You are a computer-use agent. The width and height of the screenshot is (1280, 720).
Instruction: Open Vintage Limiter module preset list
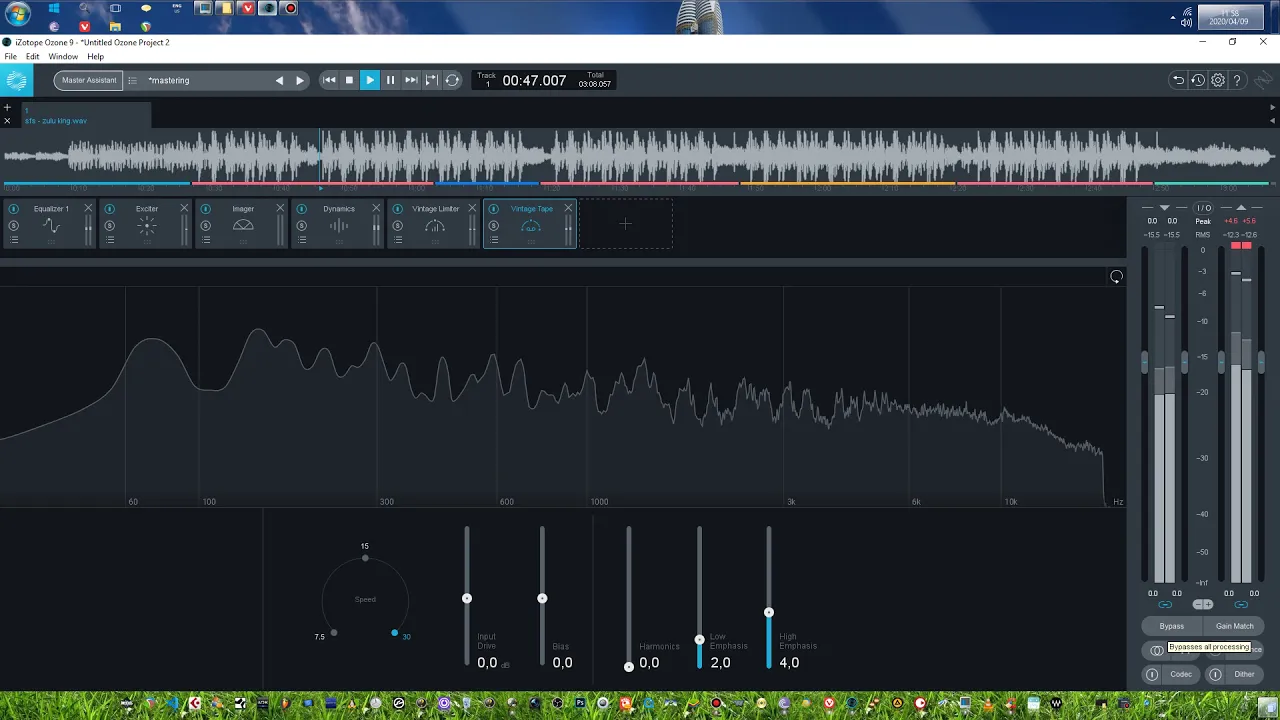click(x=398, y=240)
